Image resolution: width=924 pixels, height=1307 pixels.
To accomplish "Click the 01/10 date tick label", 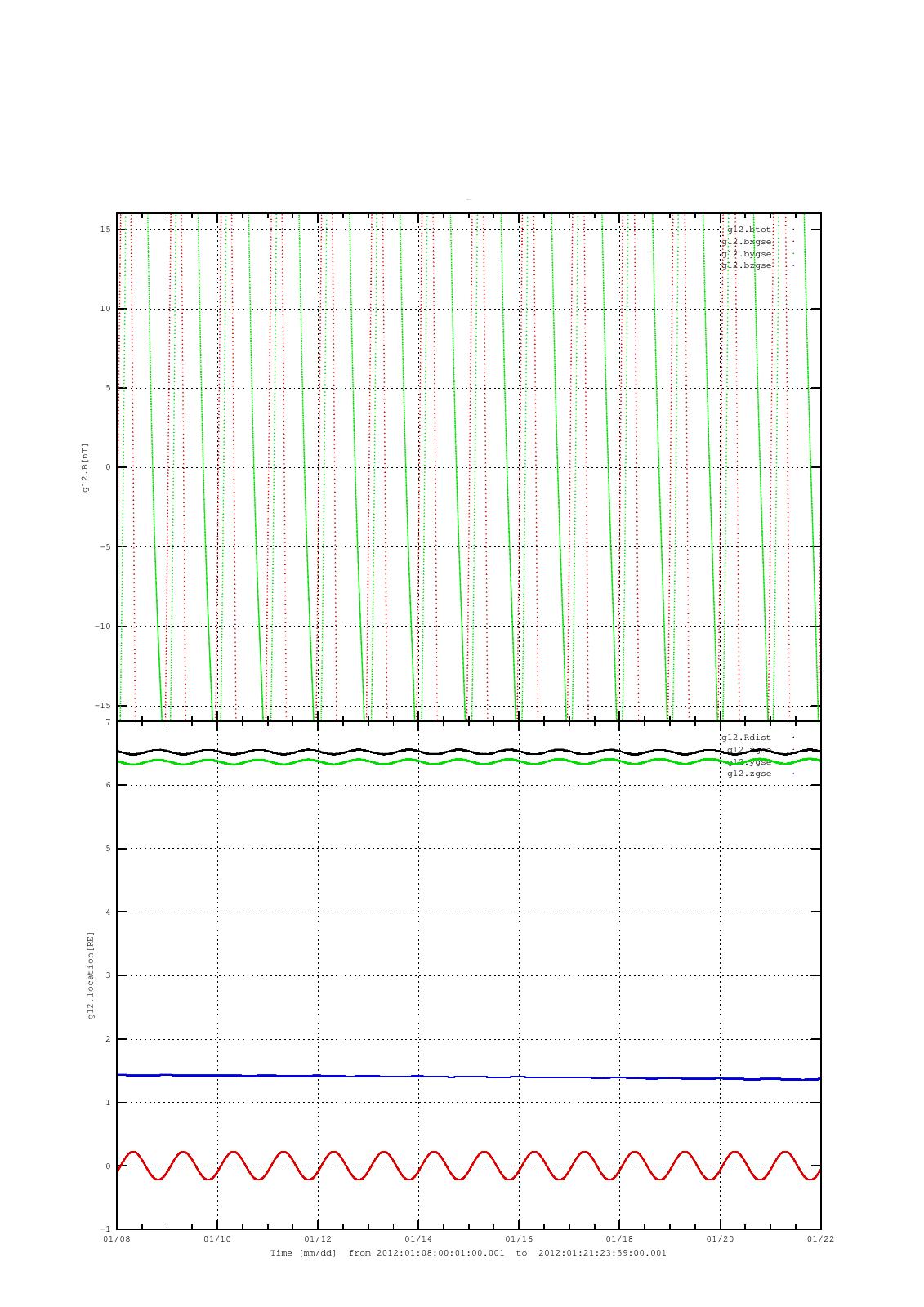I will click(217, 1238).
